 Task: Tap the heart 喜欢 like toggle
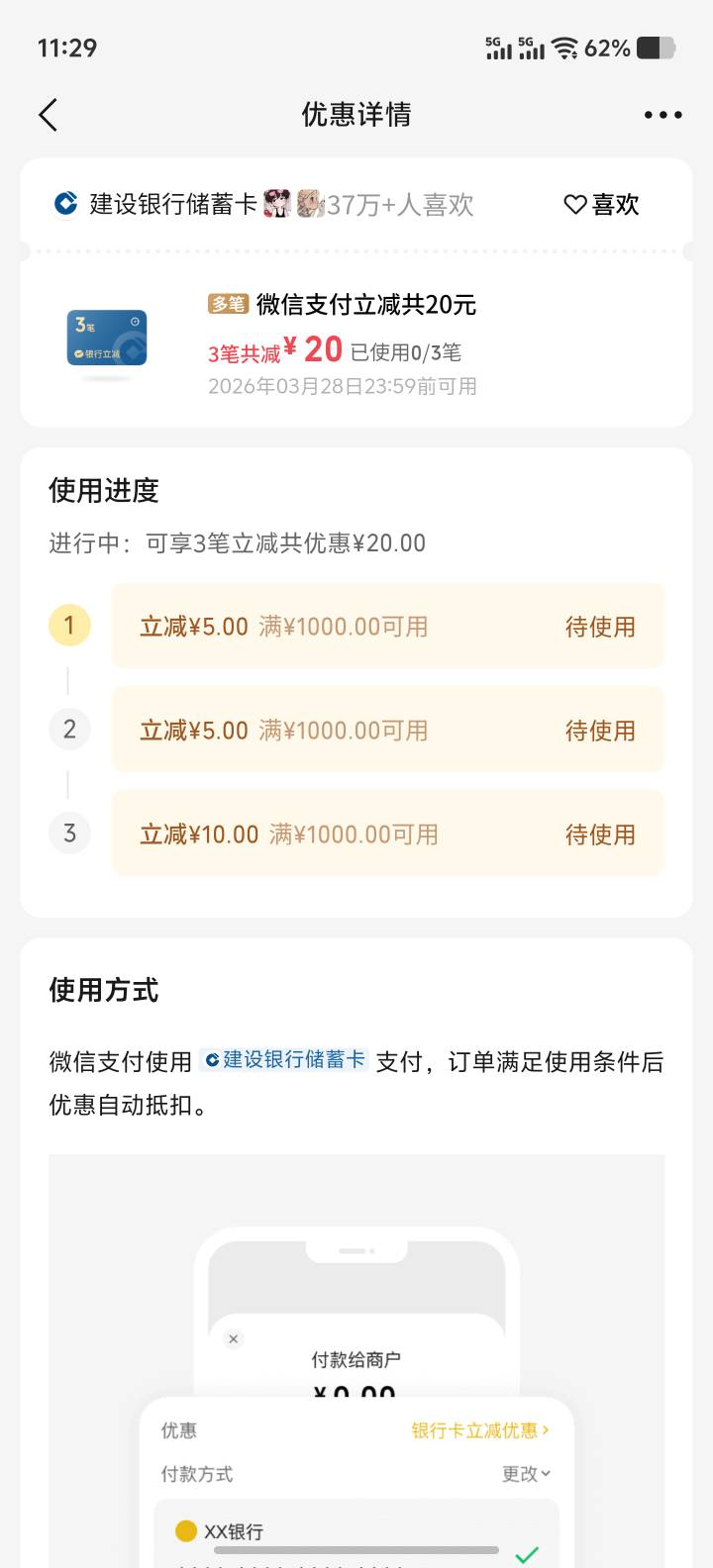(x=601, y=204)
